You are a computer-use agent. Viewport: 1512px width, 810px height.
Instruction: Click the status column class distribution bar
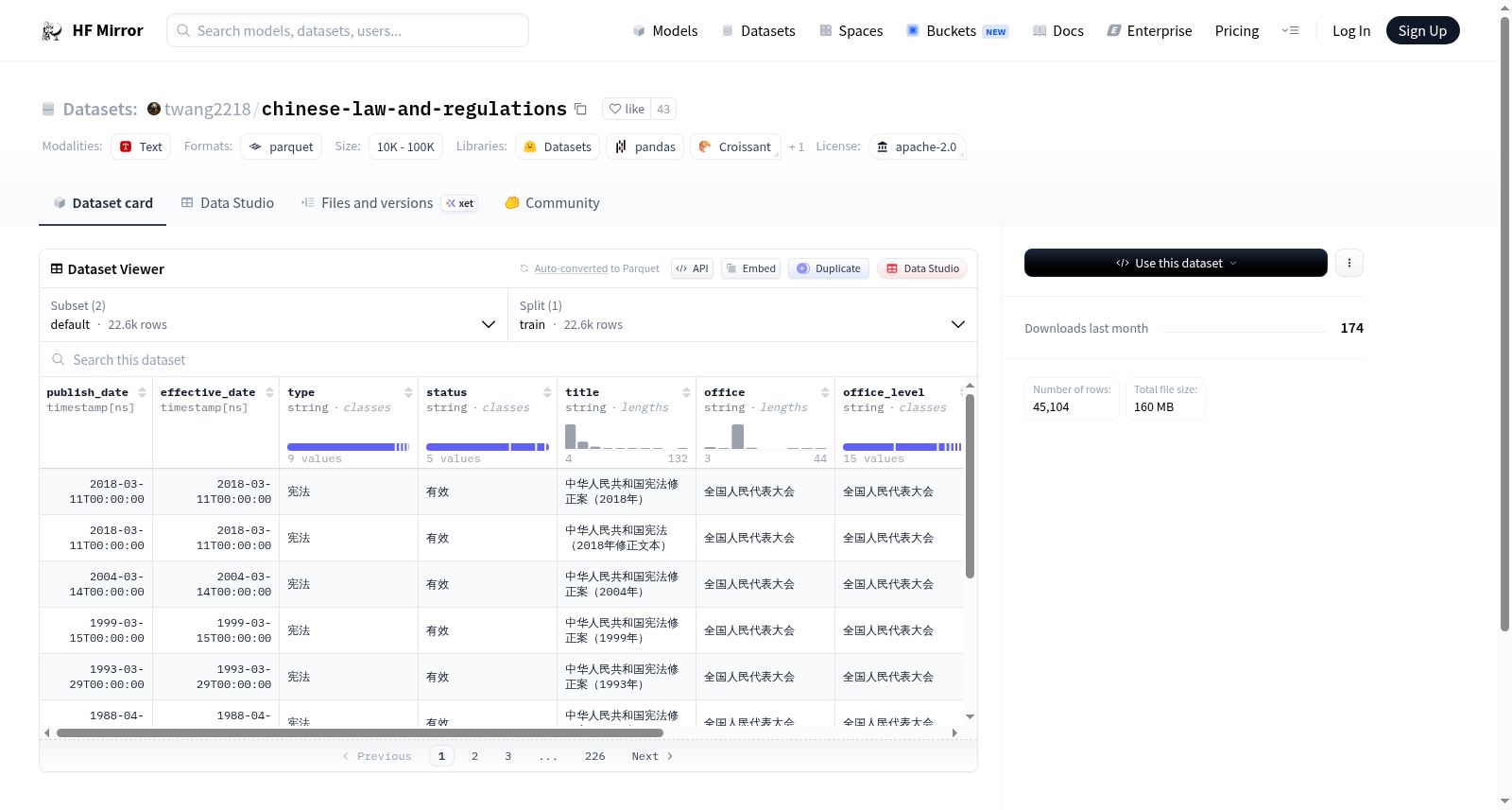click(488, 447)
